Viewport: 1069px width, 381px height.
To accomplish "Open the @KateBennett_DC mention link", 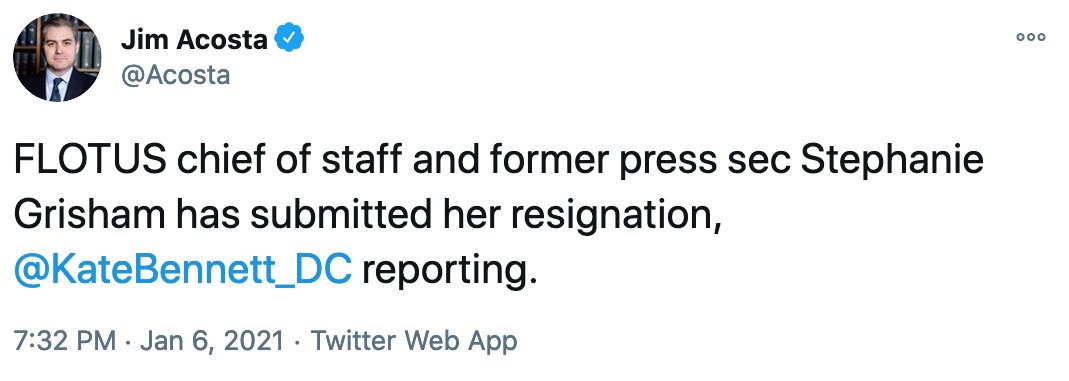I will pos(182,271).
